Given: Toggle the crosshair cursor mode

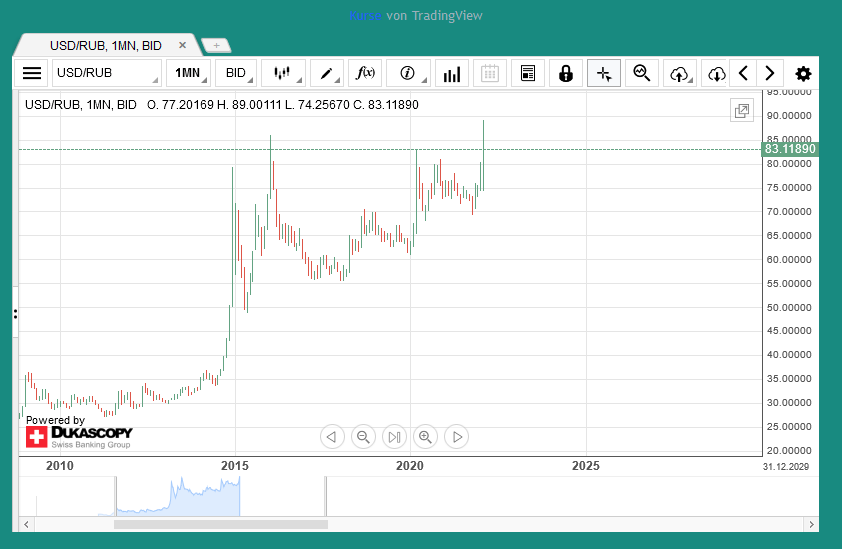Looking at the screenshot, I should point(604,73).
